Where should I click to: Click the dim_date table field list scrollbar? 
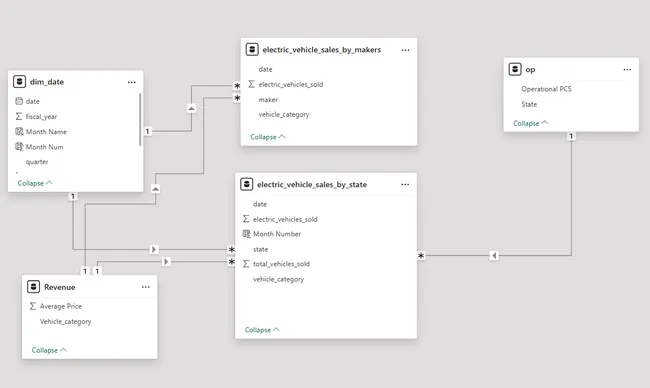140,119
